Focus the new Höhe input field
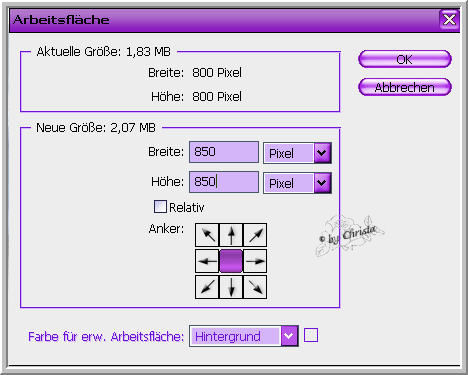 pyautogui.click(x=224, y=182)
